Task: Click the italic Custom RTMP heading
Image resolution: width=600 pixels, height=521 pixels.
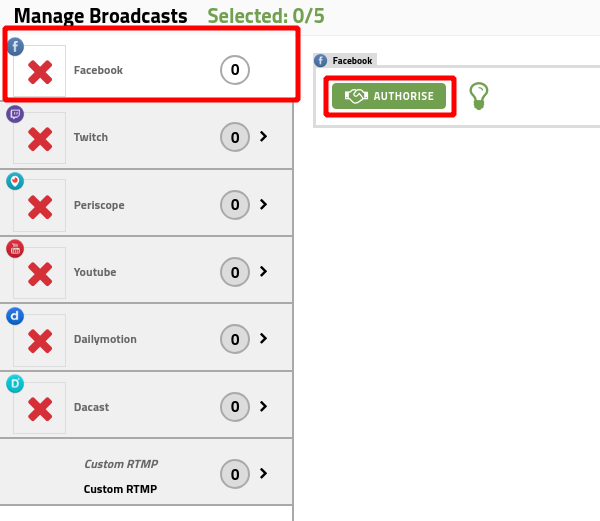Action: (121, 464)
